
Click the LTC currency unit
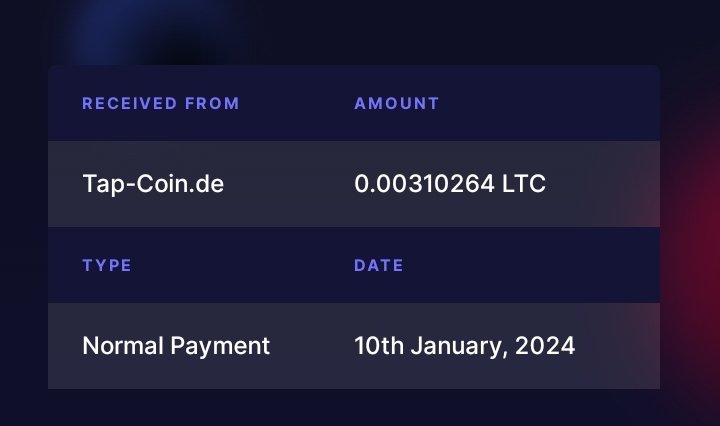524,184
